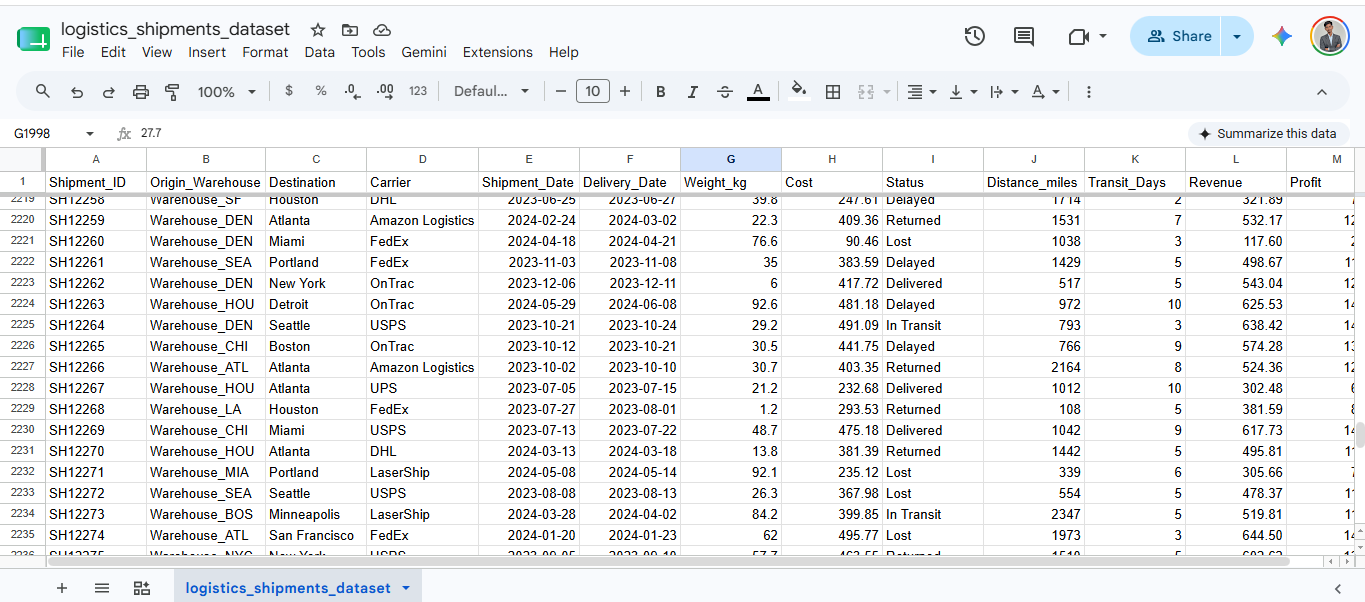
Task: Click the merge cells icon
Action: pos(866,91)
